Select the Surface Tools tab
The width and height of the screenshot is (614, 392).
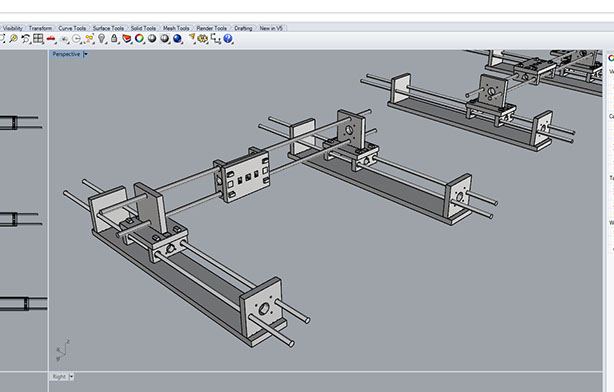(x=108, y=28)
